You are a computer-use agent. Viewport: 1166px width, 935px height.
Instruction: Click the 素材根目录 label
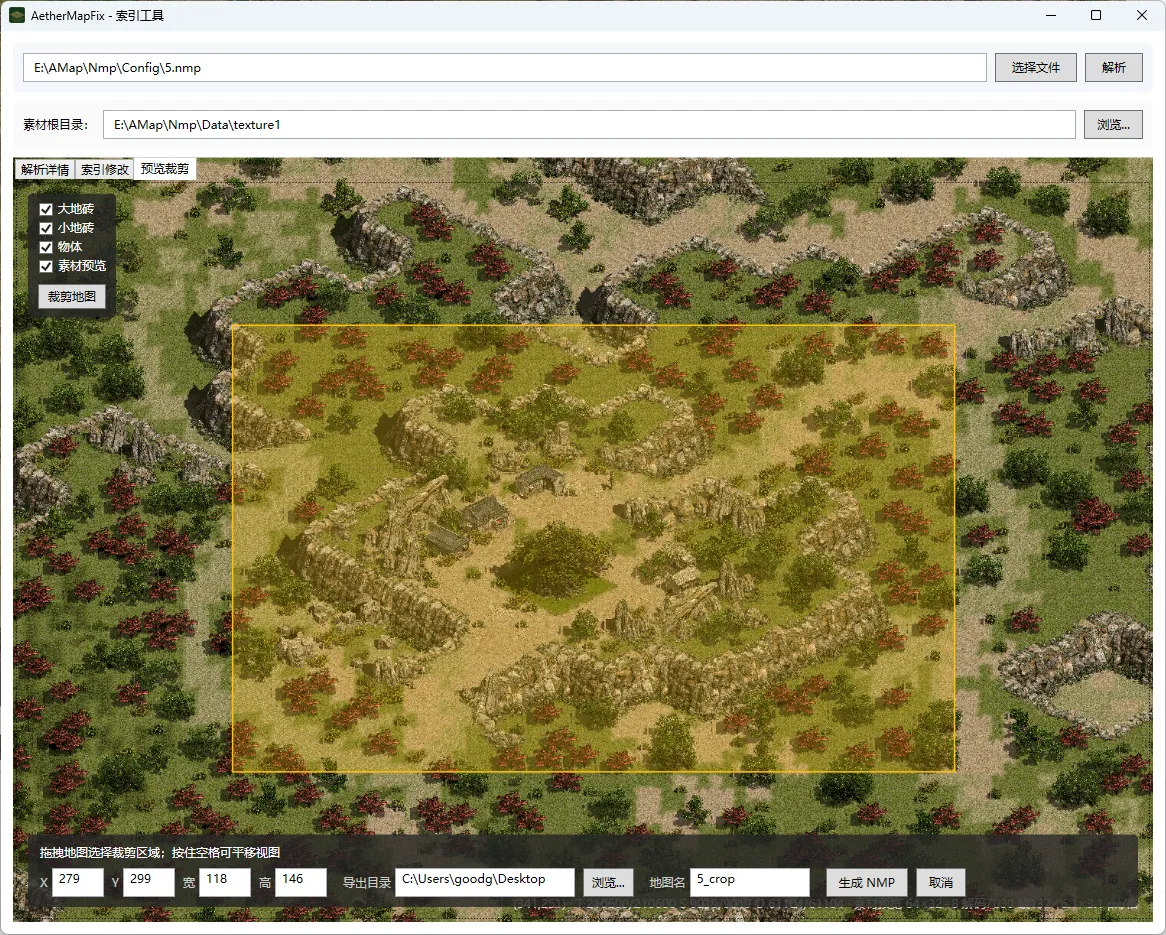tap(55, 125)
